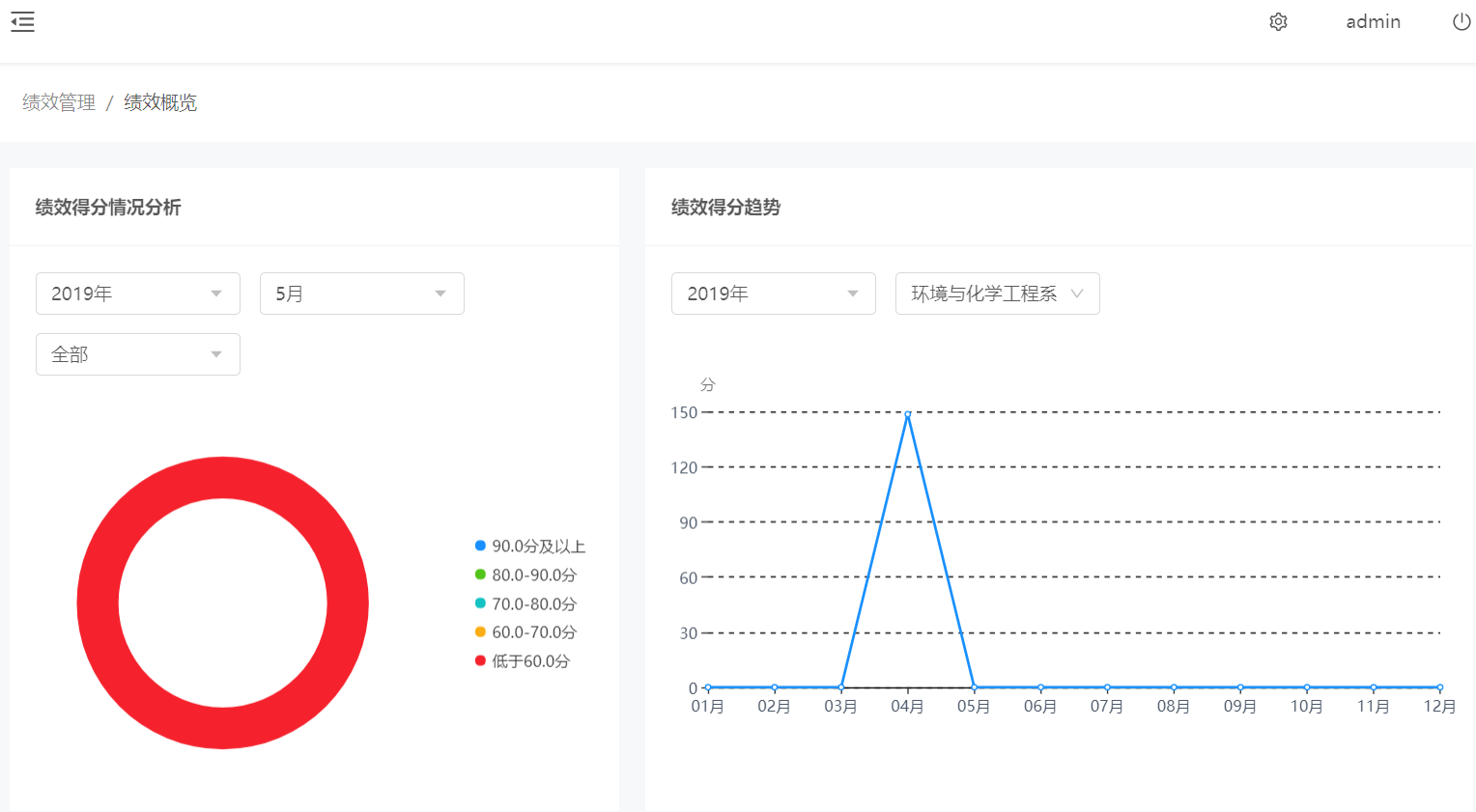Open settings via the gear icon

tap(1278, 22)
